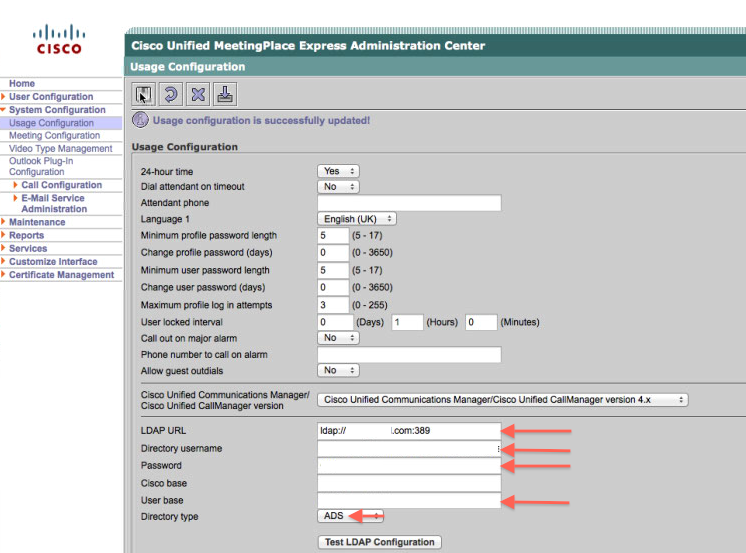Click the refresh arrow toolbar icon

click(x=171, y=95)
